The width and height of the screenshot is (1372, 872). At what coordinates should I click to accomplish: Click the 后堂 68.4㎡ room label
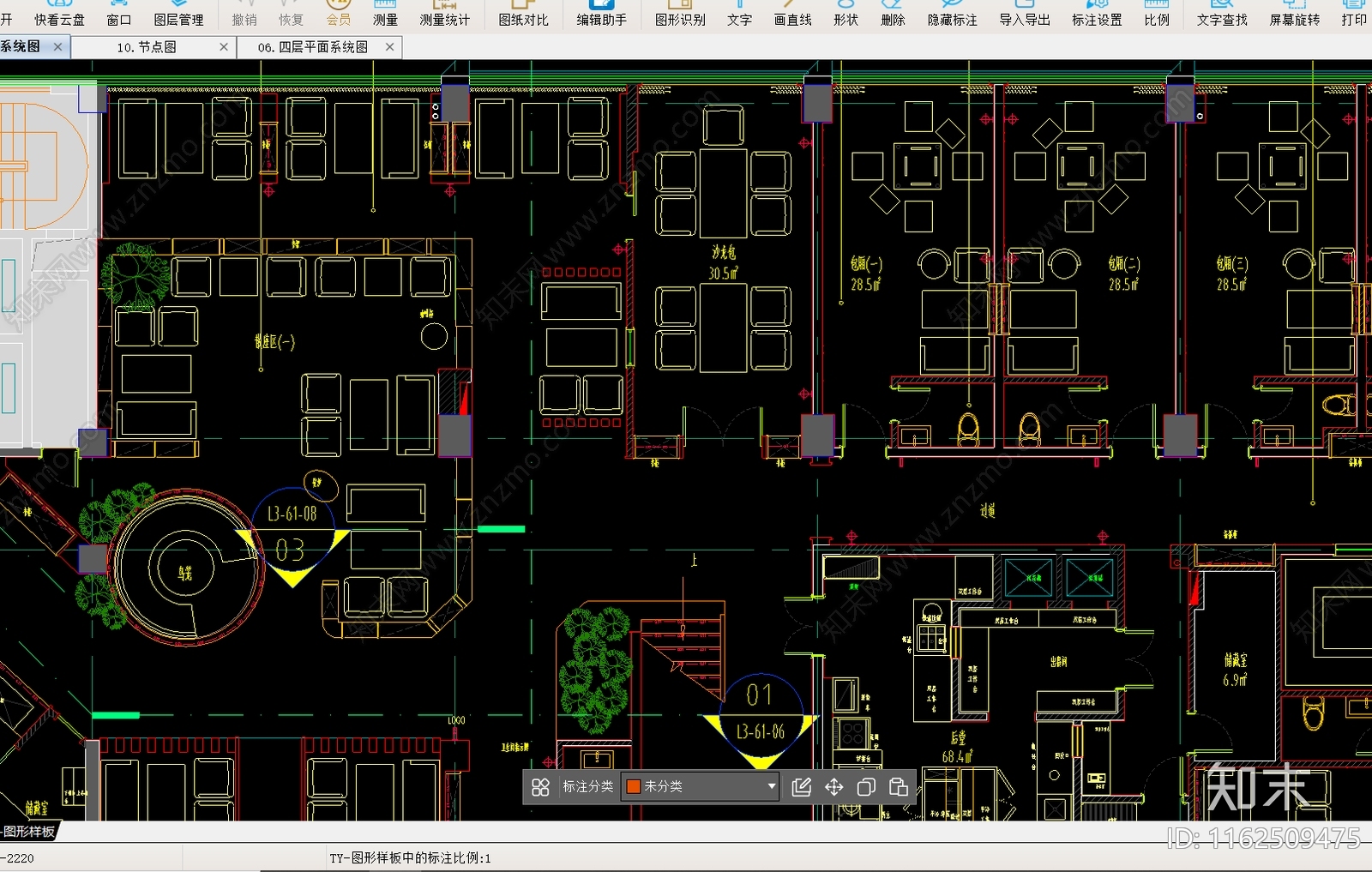[x=958, y=747]
